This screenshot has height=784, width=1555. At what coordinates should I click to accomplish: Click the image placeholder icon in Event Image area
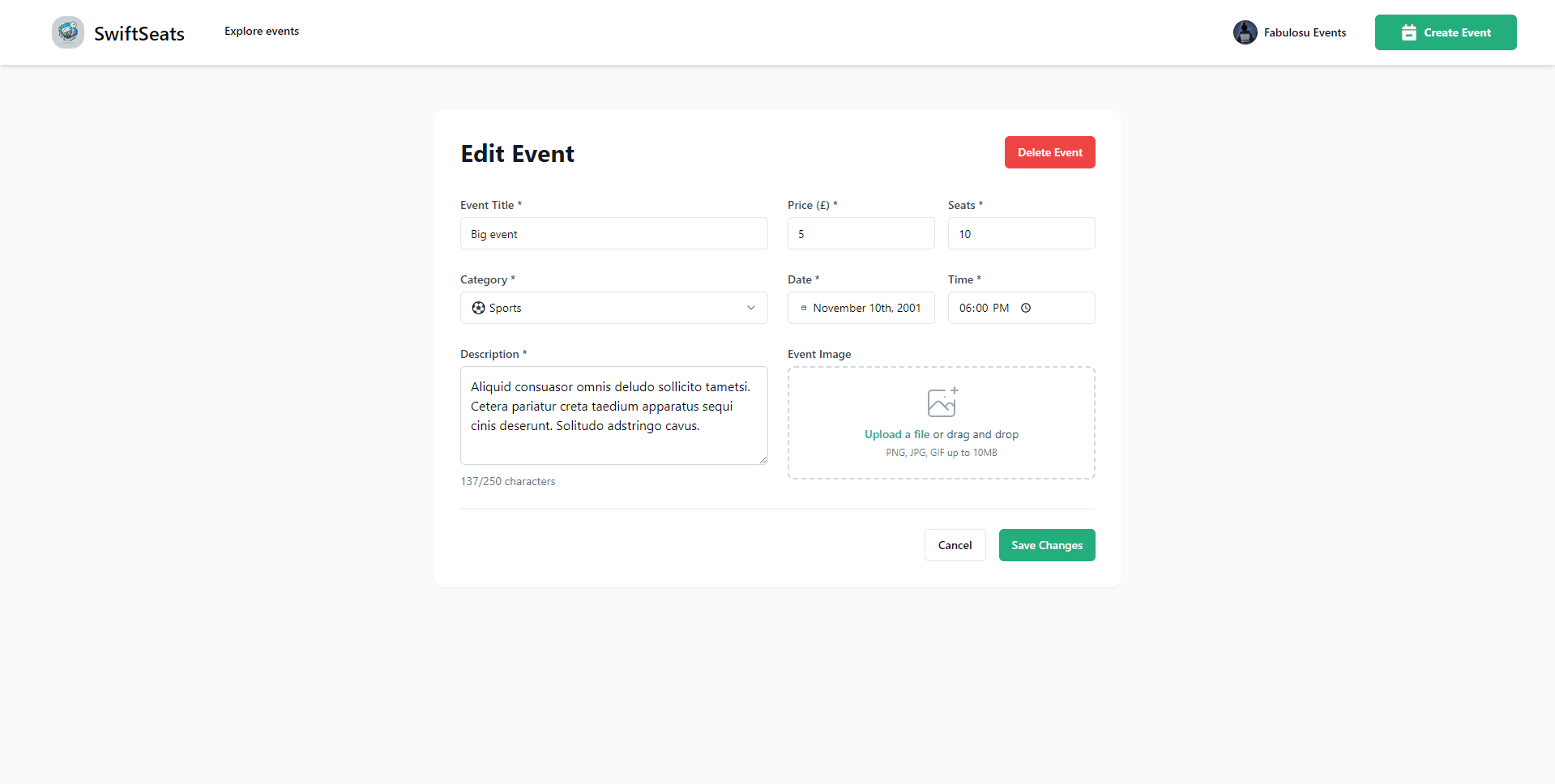941,402
